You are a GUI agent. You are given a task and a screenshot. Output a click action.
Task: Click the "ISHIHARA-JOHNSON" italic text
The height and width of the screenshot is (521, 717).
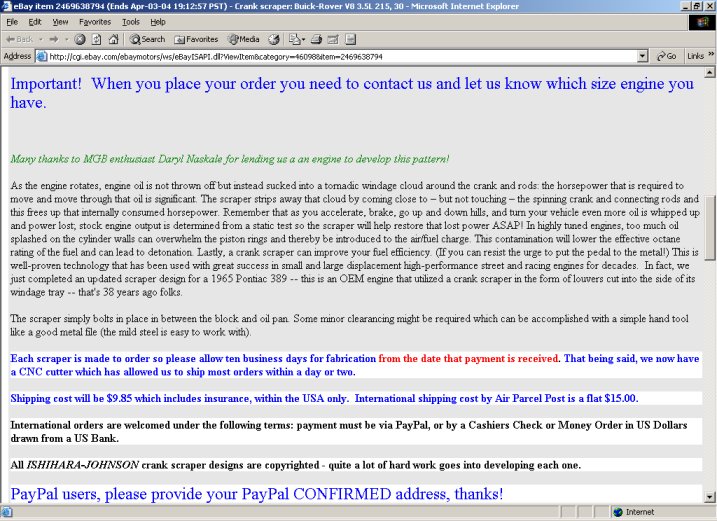(x=83, y=465)
